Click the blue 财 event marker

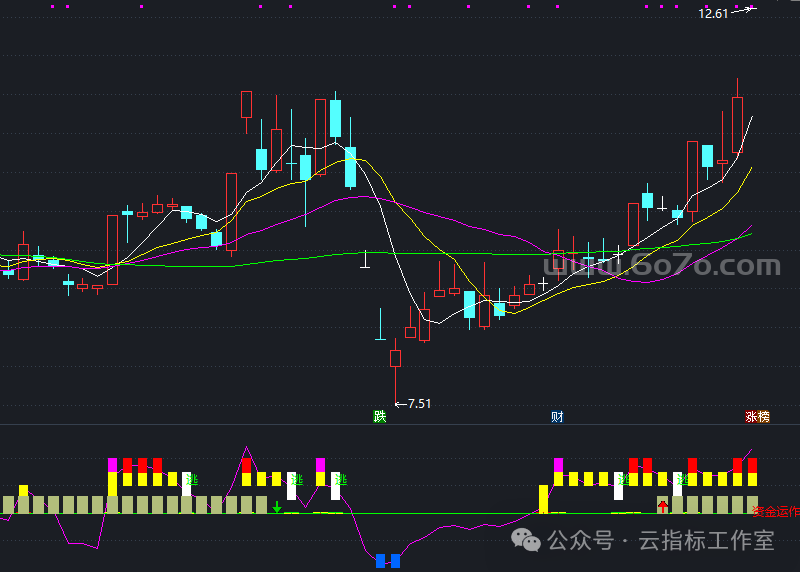point(557,417)
